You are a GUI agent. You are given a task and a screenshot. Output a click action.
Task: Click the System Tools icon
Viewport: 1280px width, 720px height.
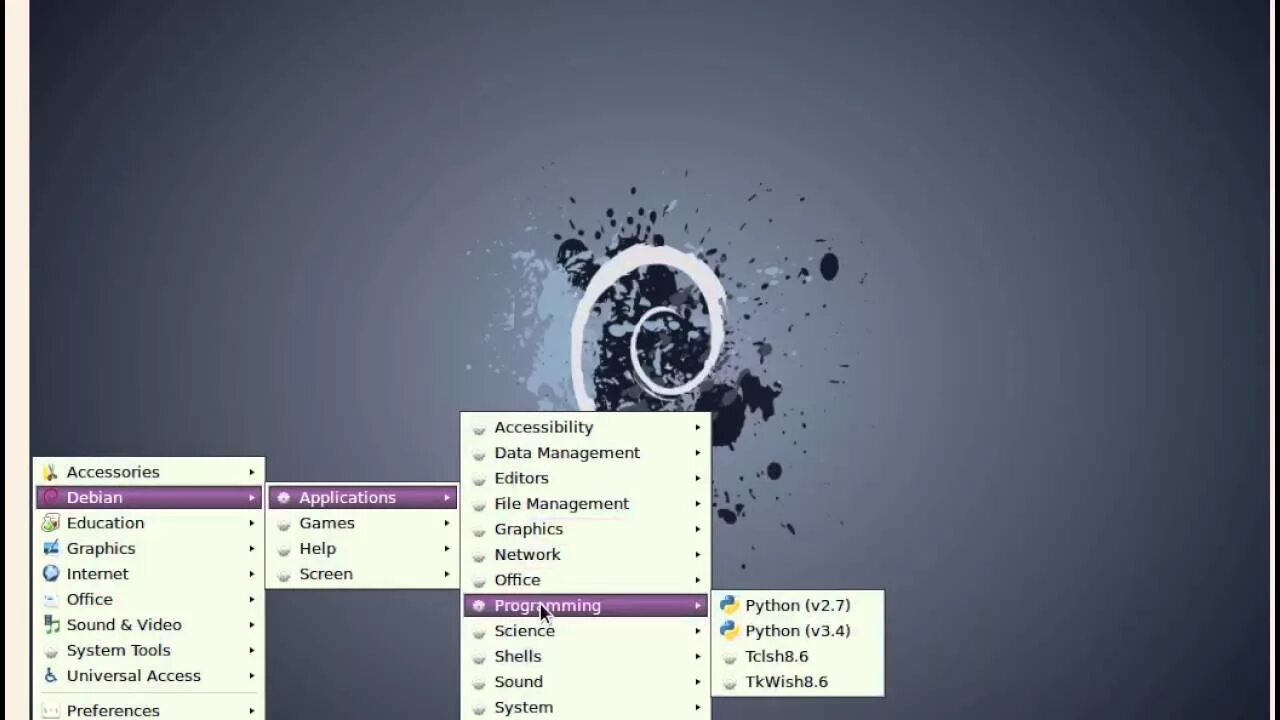coord(50,650)
